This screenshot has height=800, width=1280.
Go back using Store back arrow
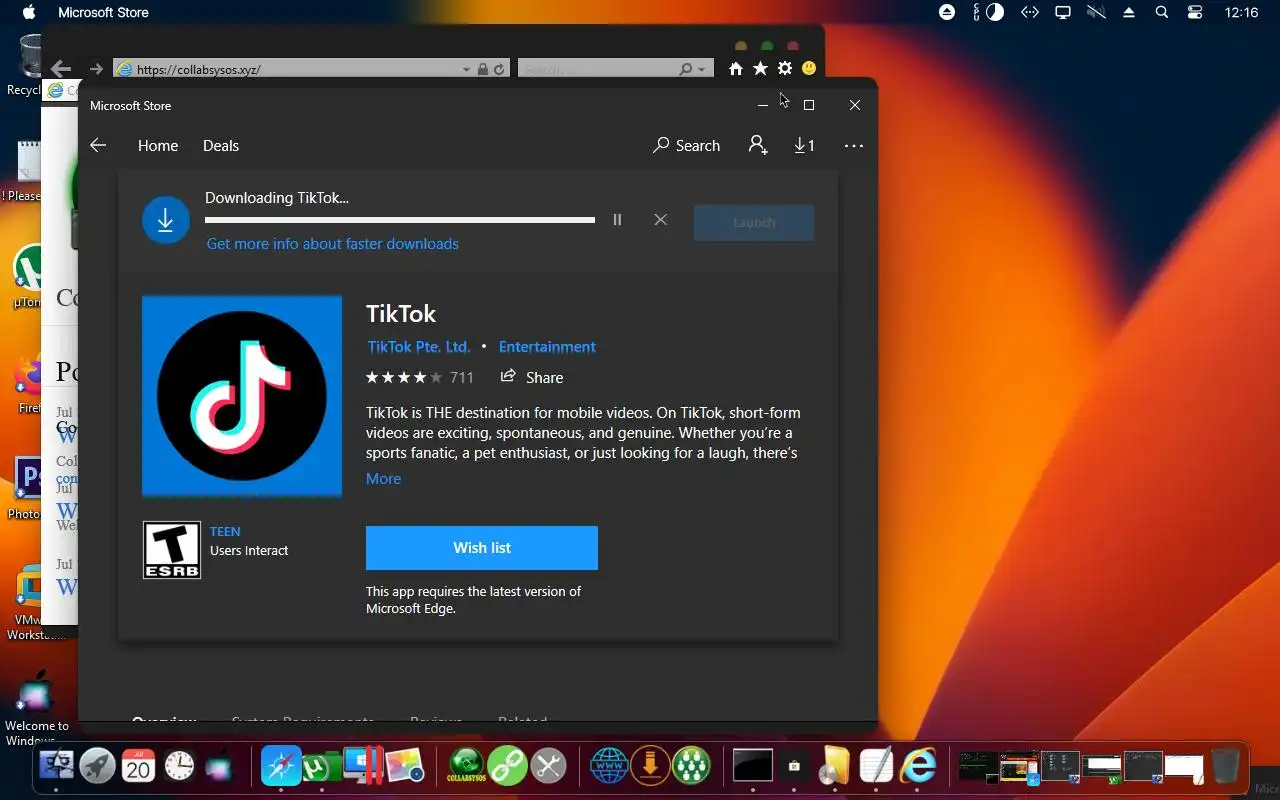pyautogui.click(x=98, y=145)
